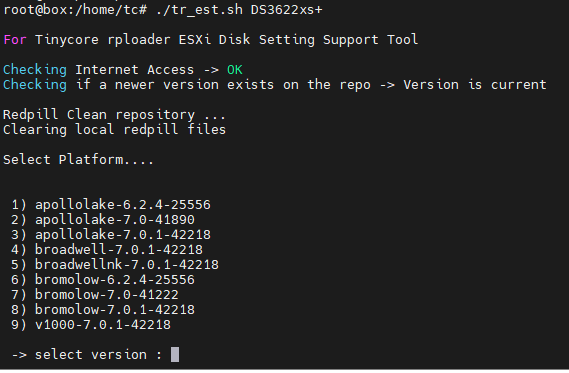Click the magenta 'For' word in title line
The height and width of the screenshot is (373, 569).
tap(15, 40)
